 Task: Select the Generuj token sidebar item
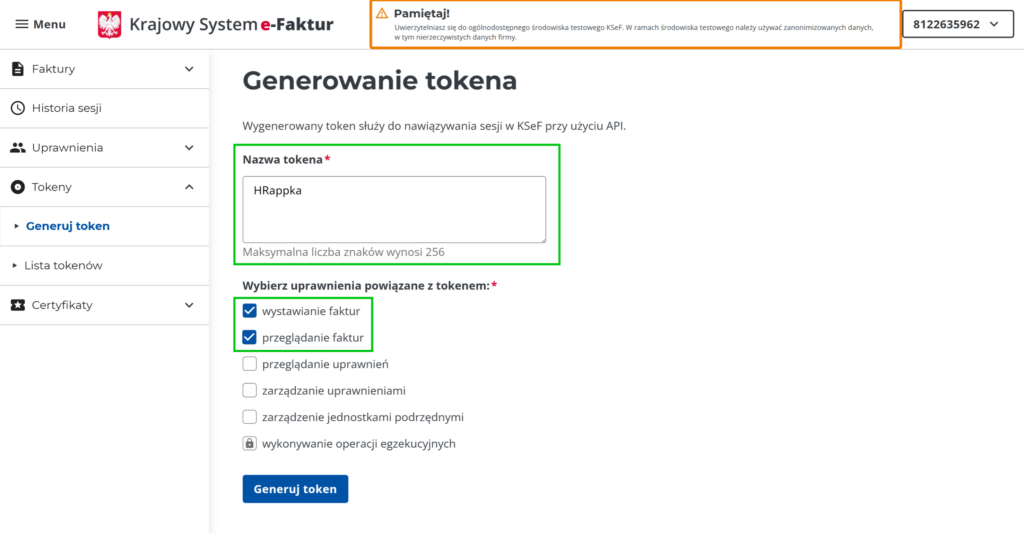[68, 226]
